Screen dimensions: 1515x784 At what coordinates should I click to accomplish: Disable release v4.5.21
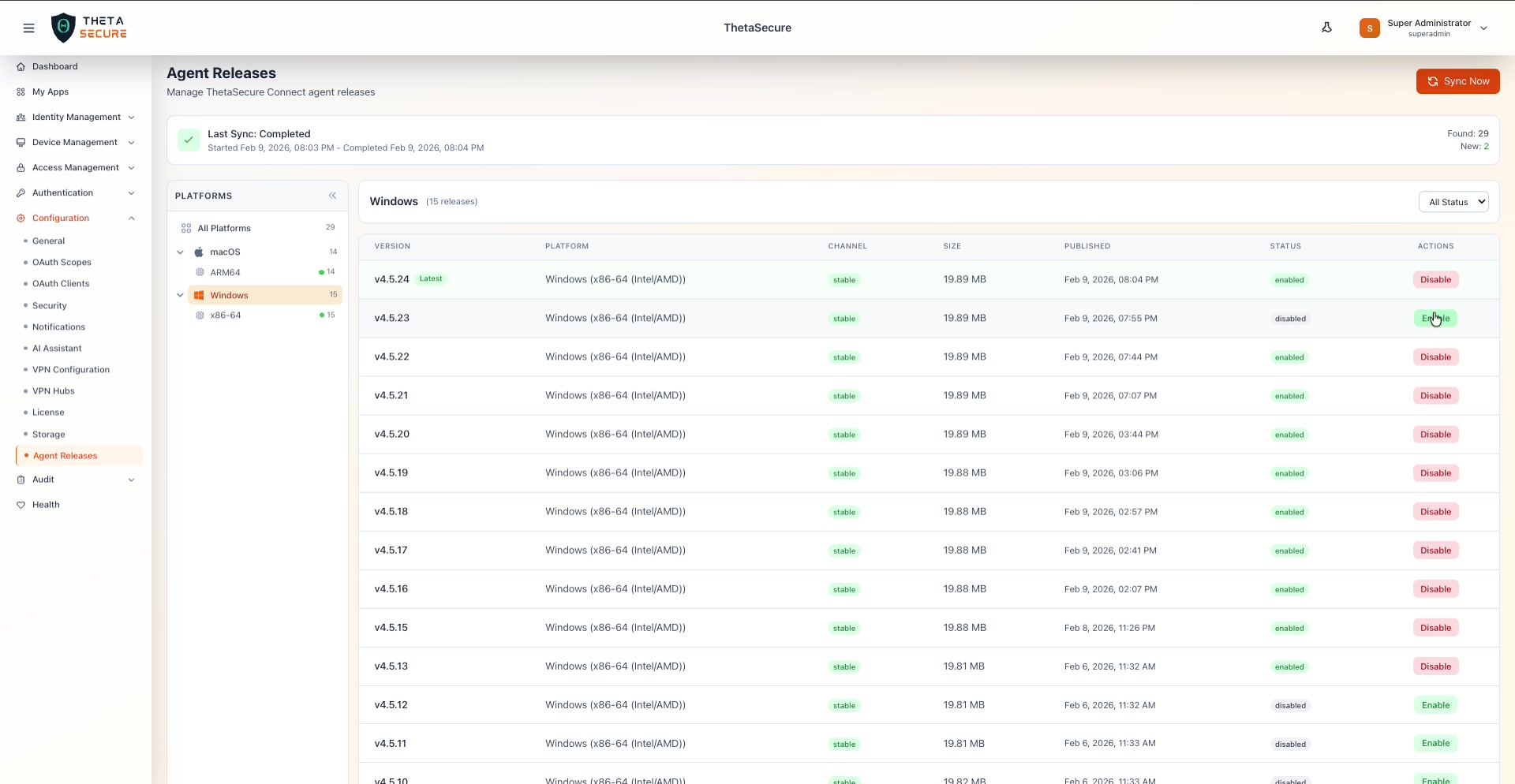1435,395
